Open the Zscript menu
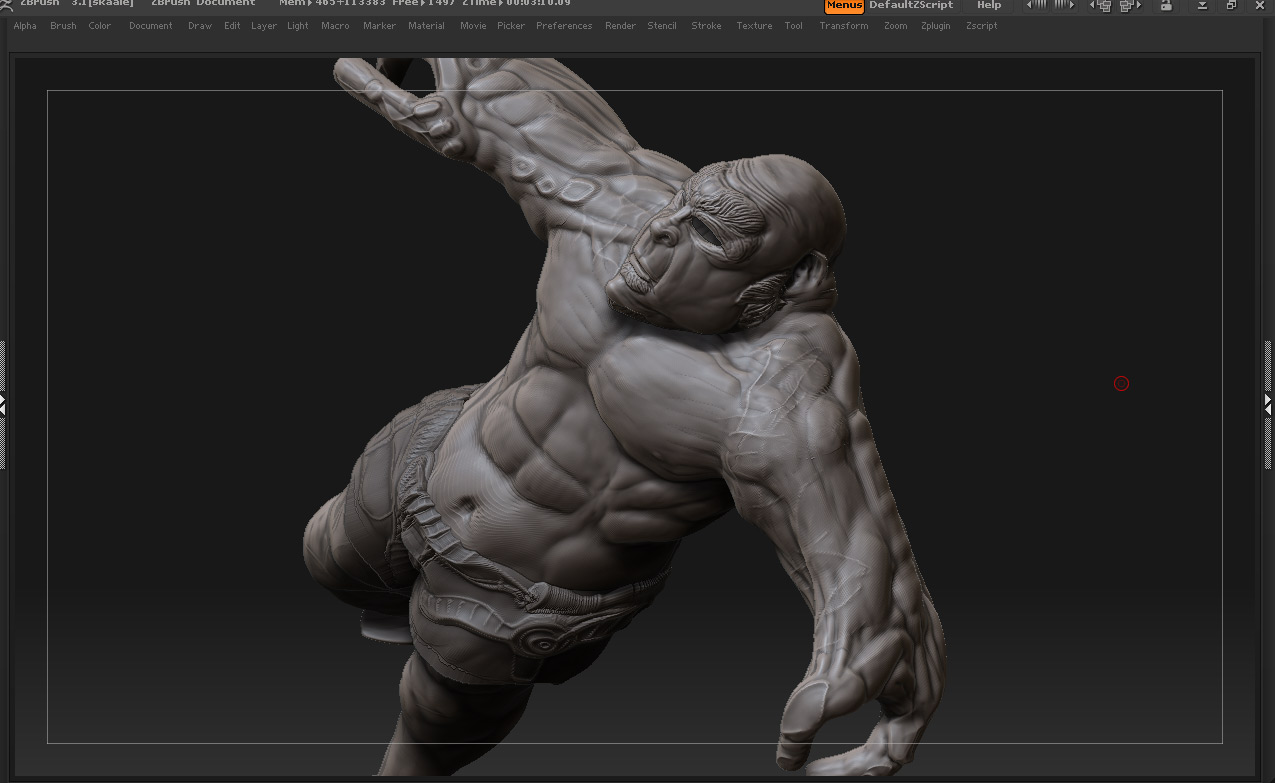This screenshot has width=1275, height=783. pyautogui.click(x=982, y=26)
